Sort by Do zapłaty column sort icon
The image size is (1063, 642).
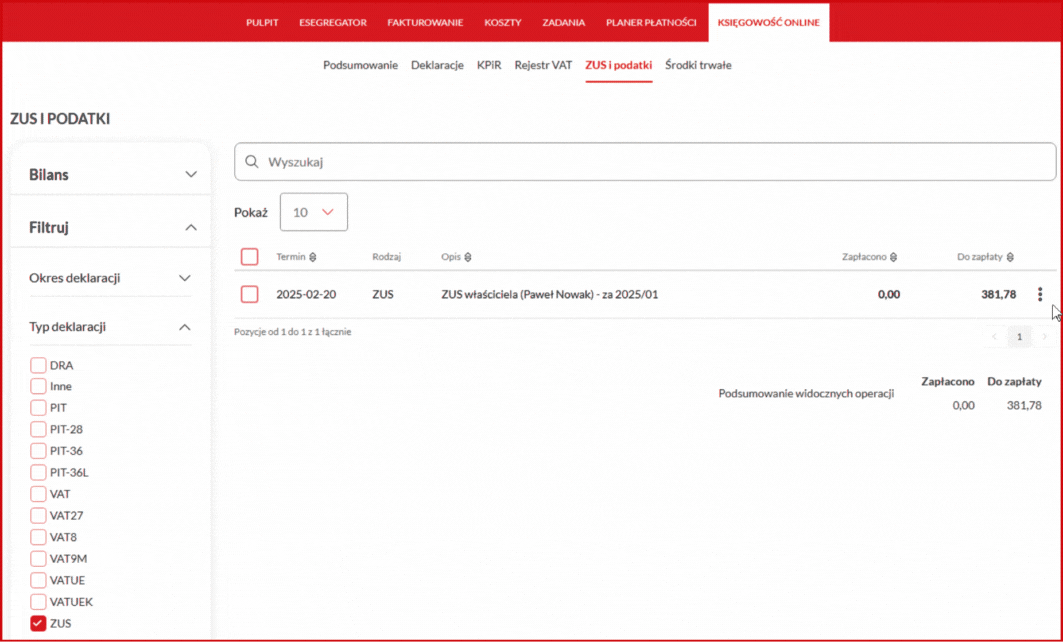[1010, 257]
